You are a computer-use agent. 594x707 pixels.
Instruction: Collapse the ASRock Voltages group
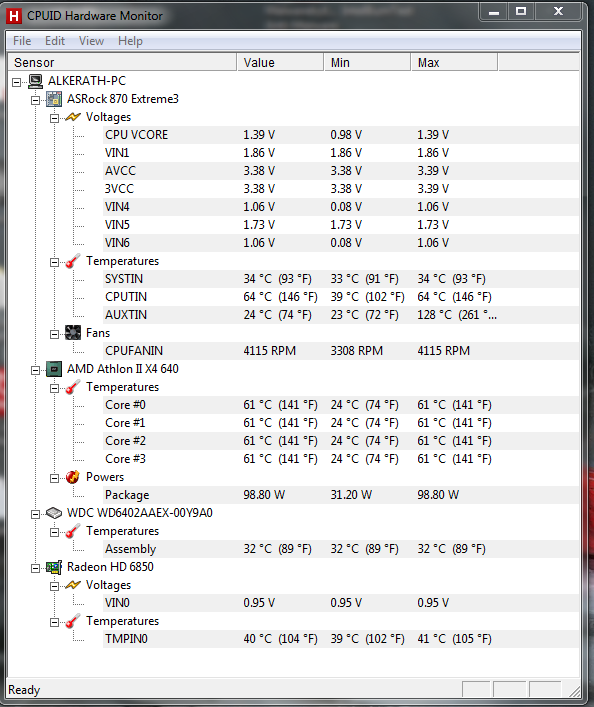point(54,118)
